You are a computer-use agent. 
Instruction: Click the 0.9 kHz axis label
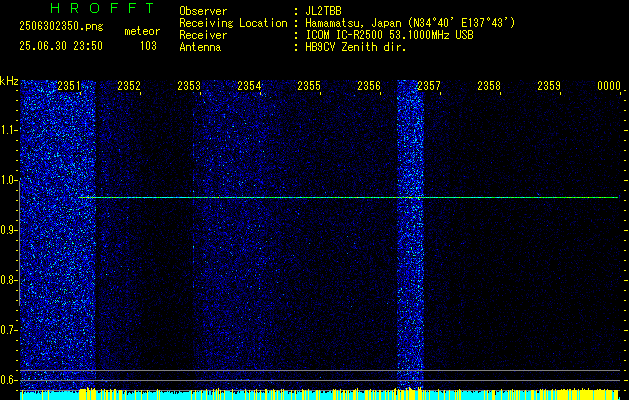(x=8, y=230)
